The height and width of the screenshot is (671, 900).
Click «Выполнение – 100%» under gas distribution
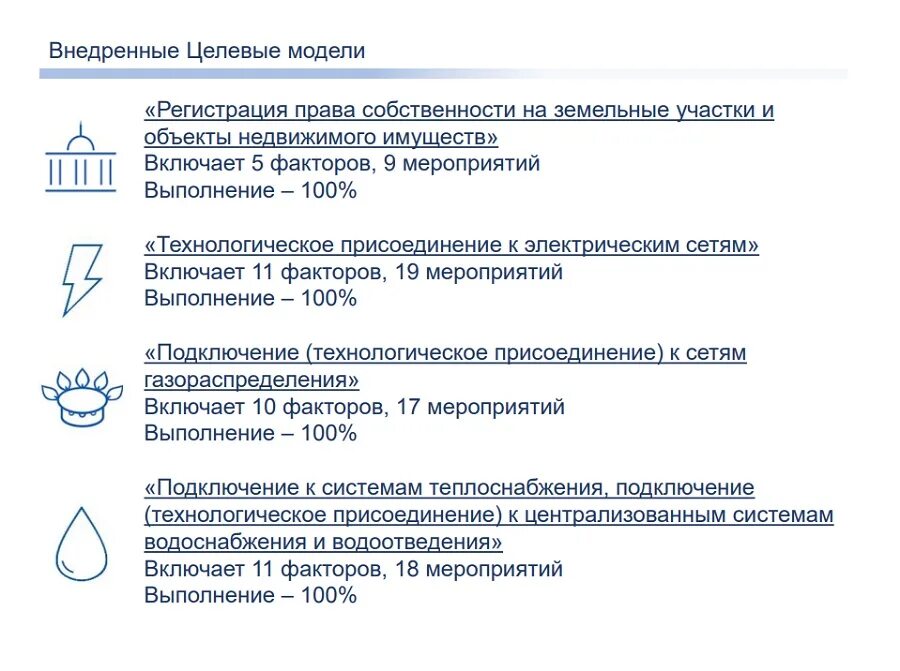(250, 433)
